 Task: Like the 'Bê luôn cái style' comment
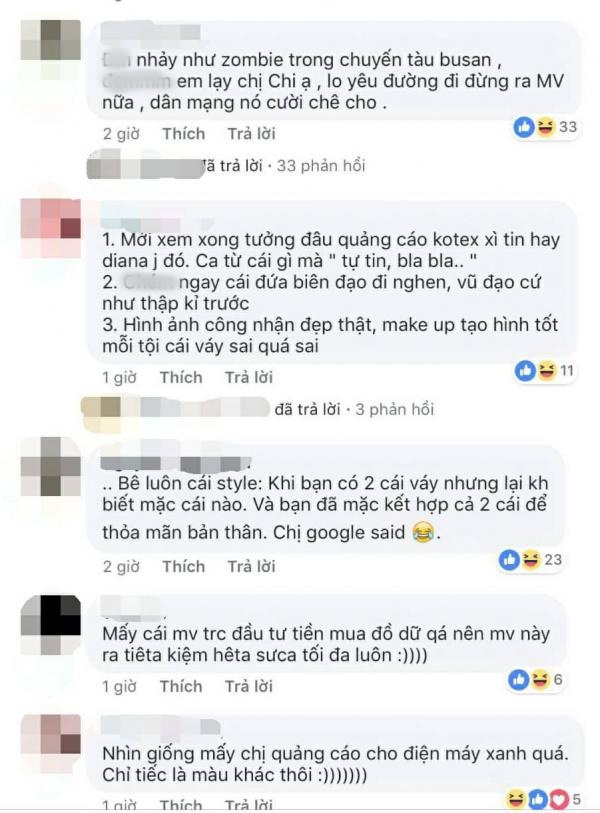184,566
